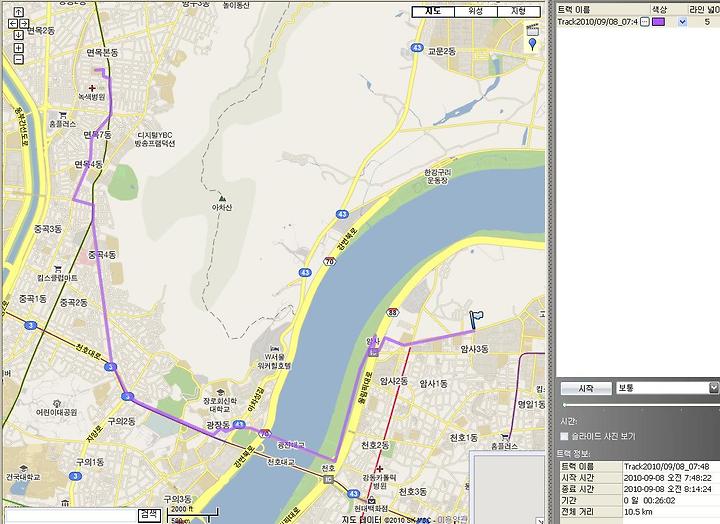Viewport: 720px width, 524px height.
Task: Click the W서울 워커힐호텔 hotel icon
Action: tap(275, 348)
